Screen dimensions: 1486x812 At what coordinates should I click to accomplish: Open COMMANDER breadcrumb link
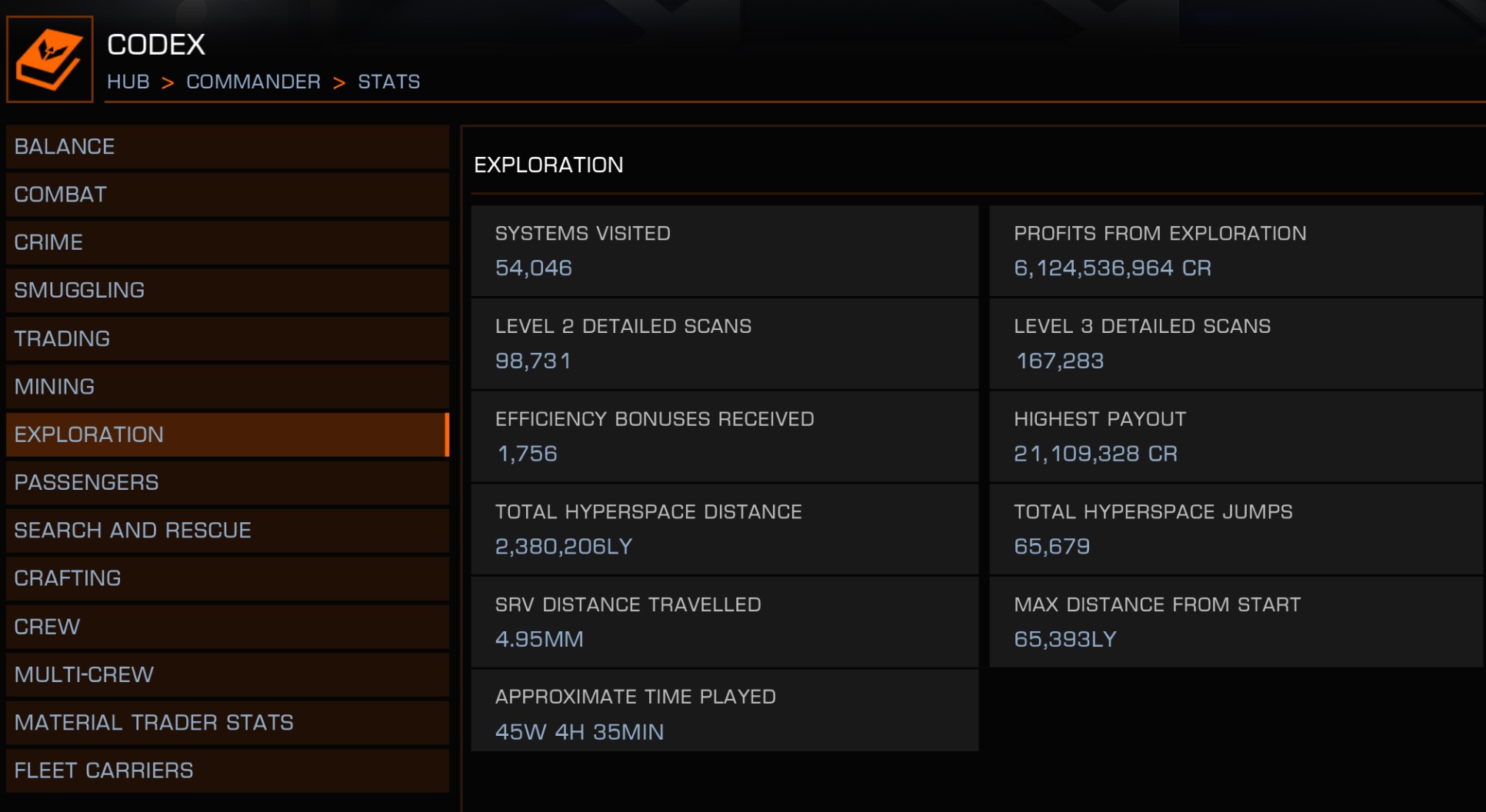(253, 82)
